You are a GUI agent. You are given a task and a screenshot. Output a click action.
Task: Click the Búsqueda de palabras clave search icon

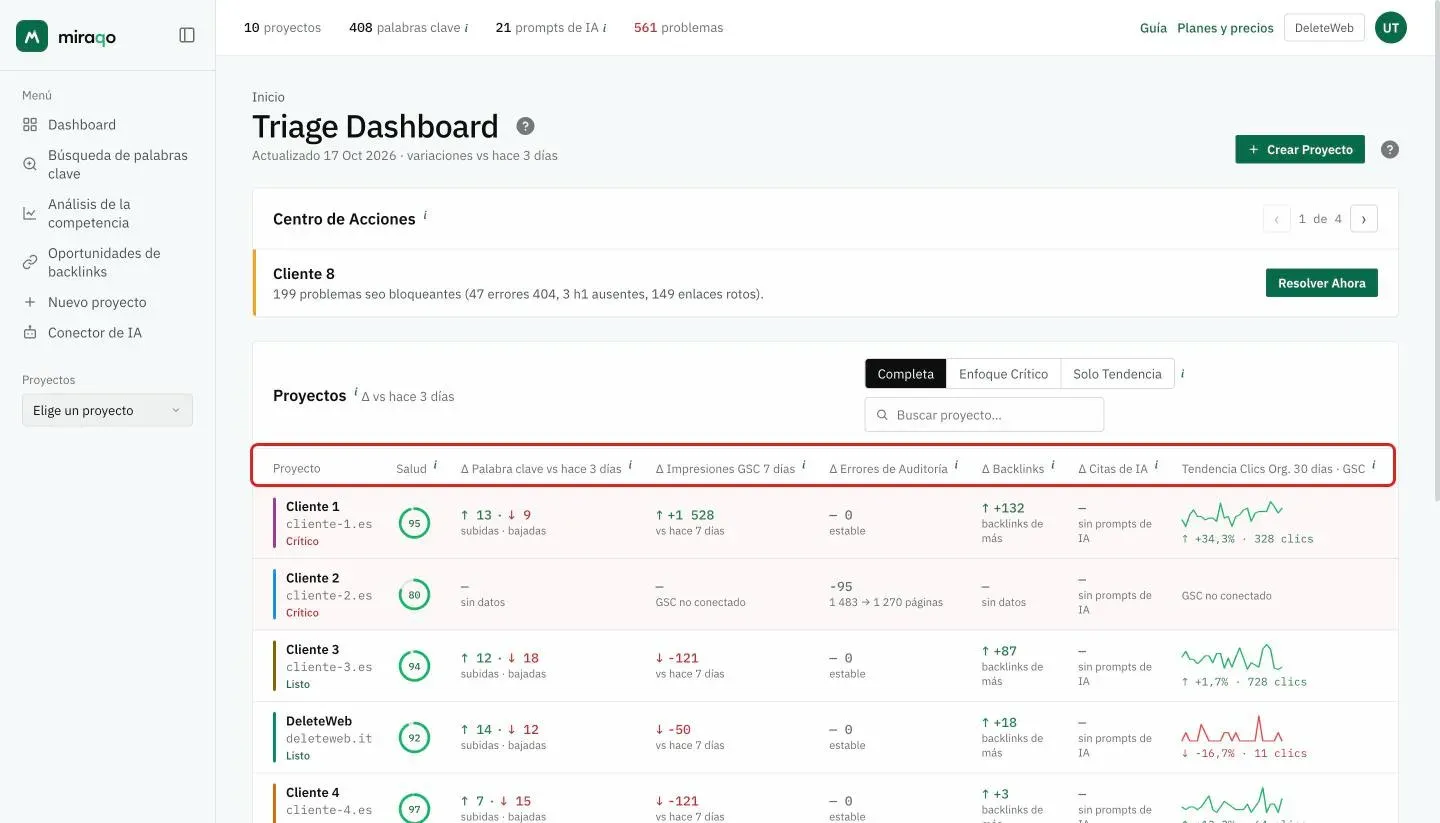click(30, 164)
